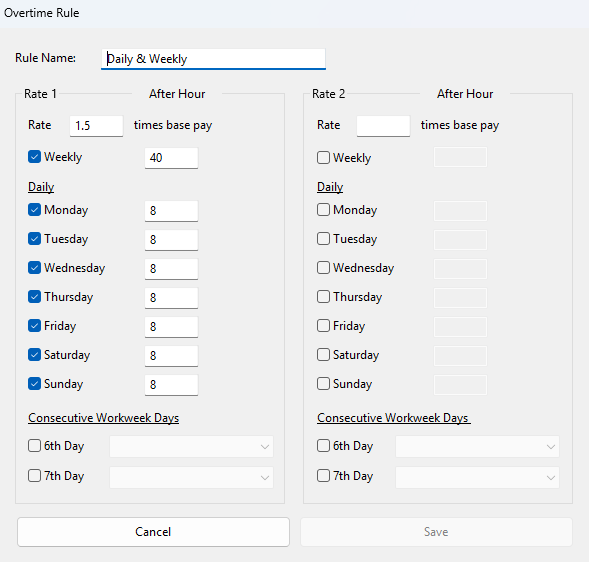589x562 pixels.
Task: Open Rate 1 7th Day dropdown
Action: (192, 477)
